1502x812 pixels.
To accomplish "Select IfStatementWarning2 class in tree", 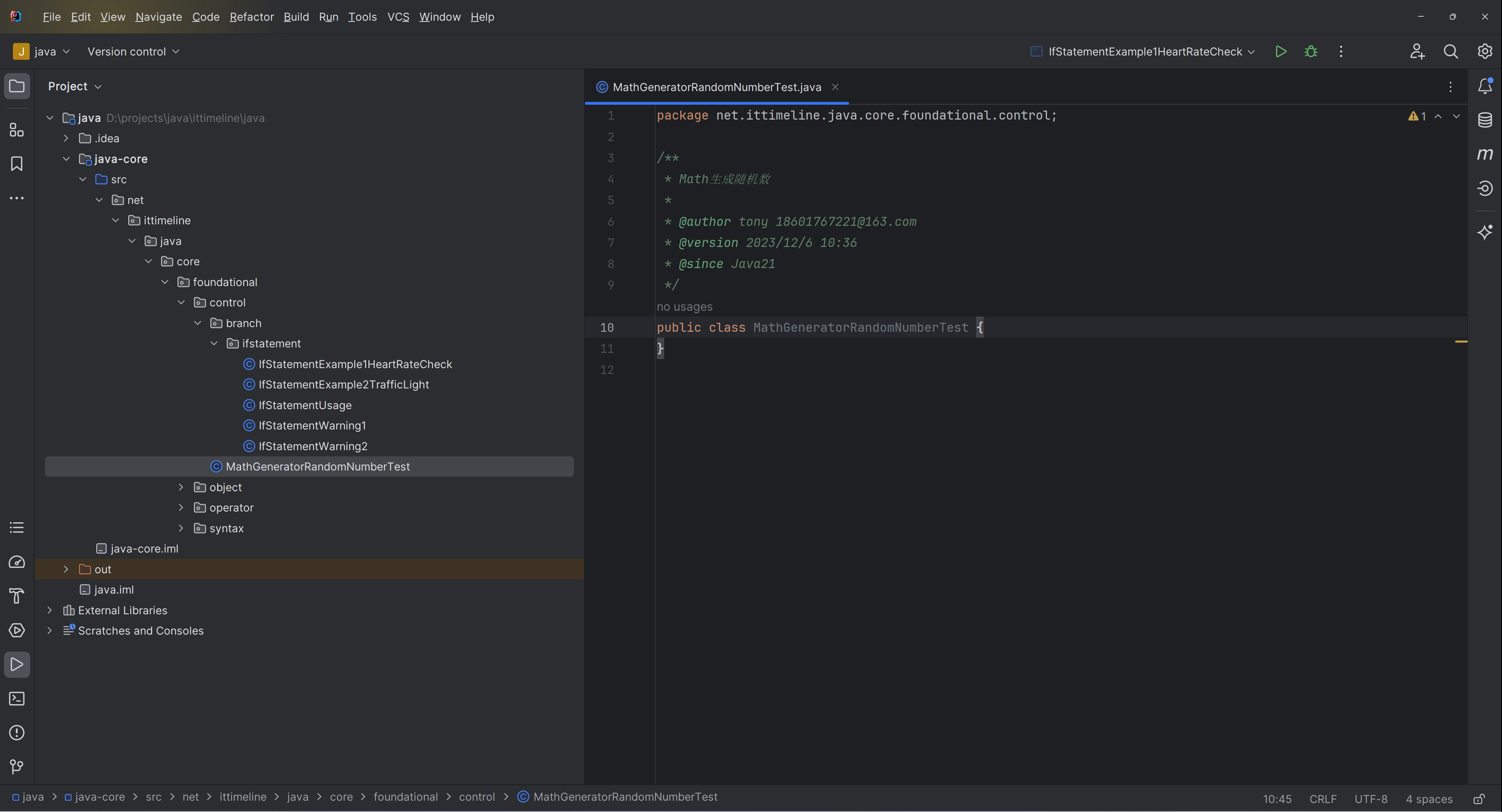I will 312,446.
